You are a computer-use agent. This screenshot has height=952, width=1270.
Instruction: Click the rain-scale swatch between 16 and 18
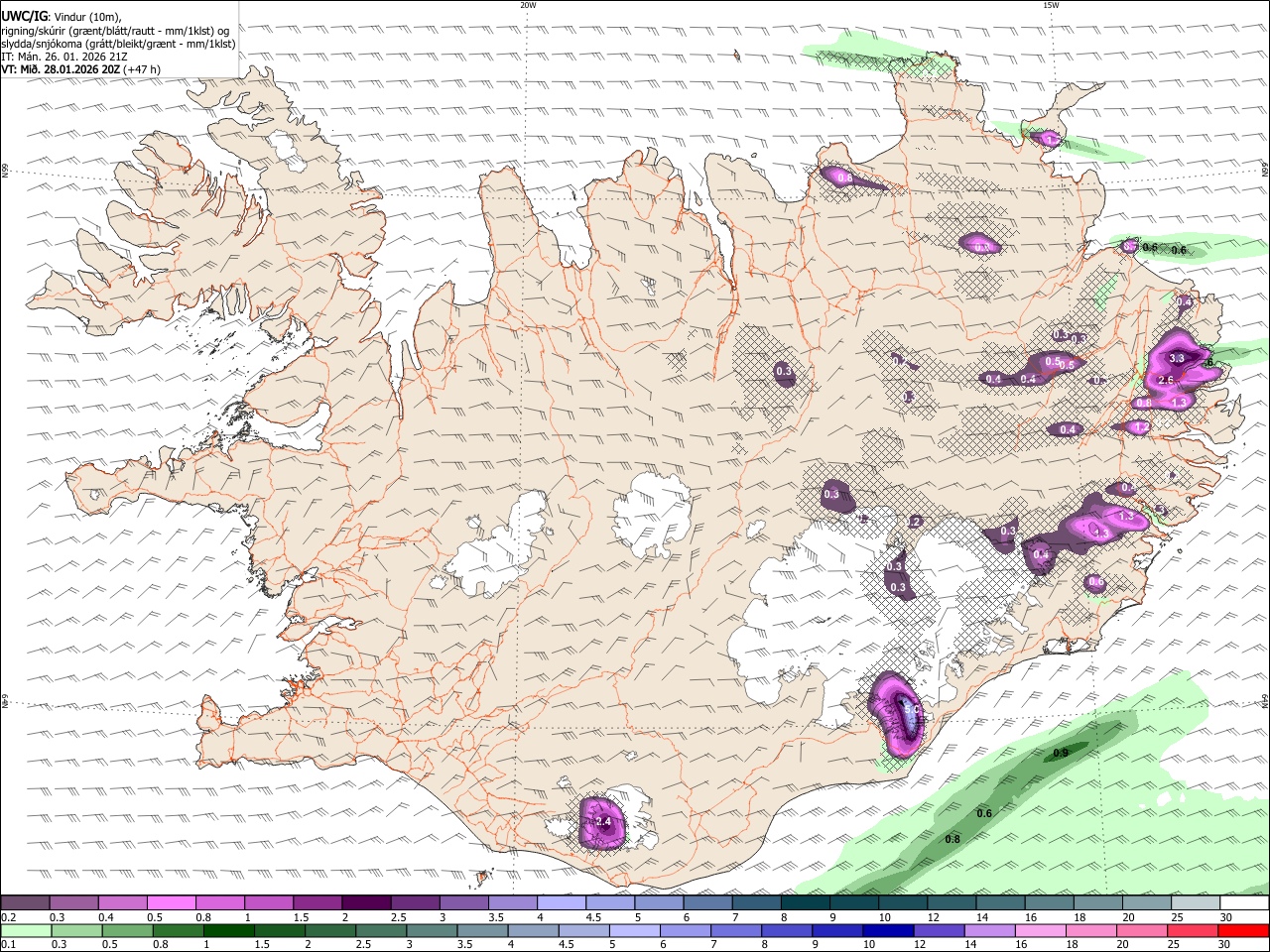[1041, 930]
